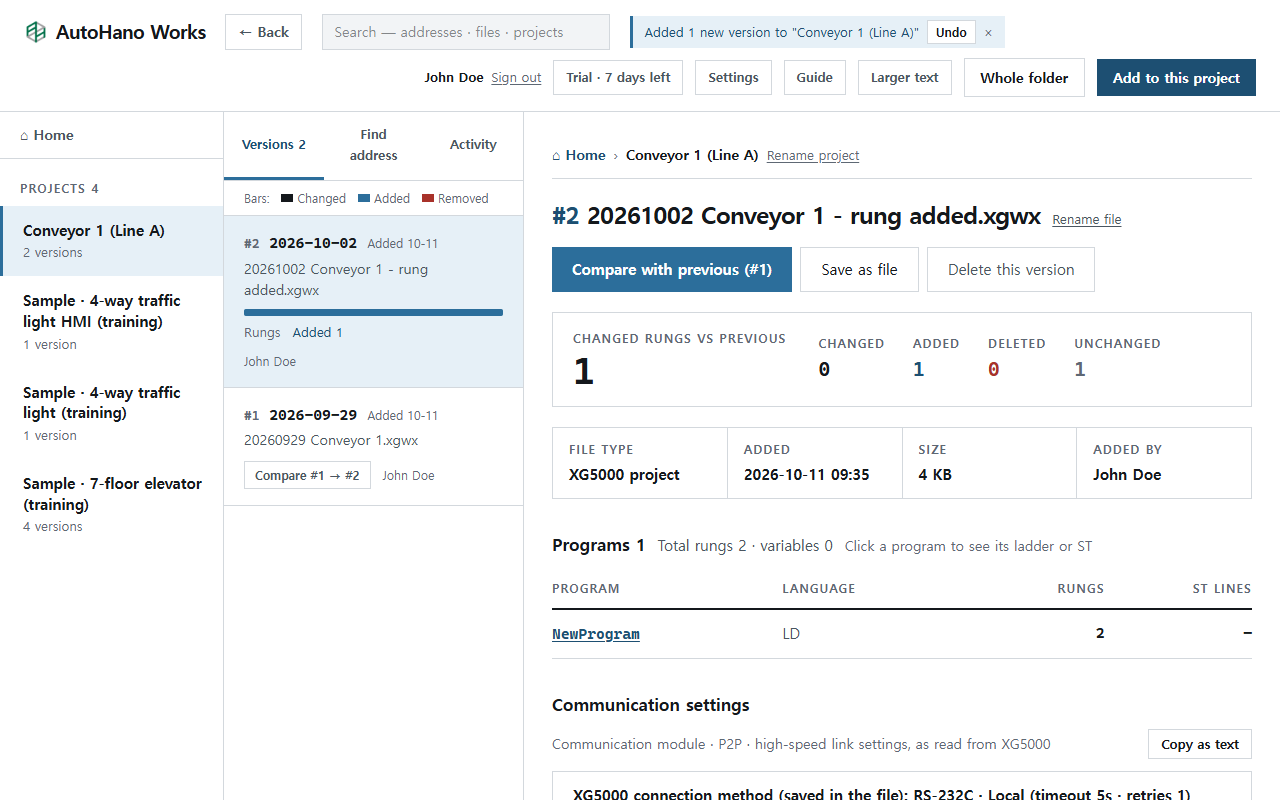This screenshot has width=1280, height=800.
Task: Go to Home in the sidebar
Action: point(111,135)
